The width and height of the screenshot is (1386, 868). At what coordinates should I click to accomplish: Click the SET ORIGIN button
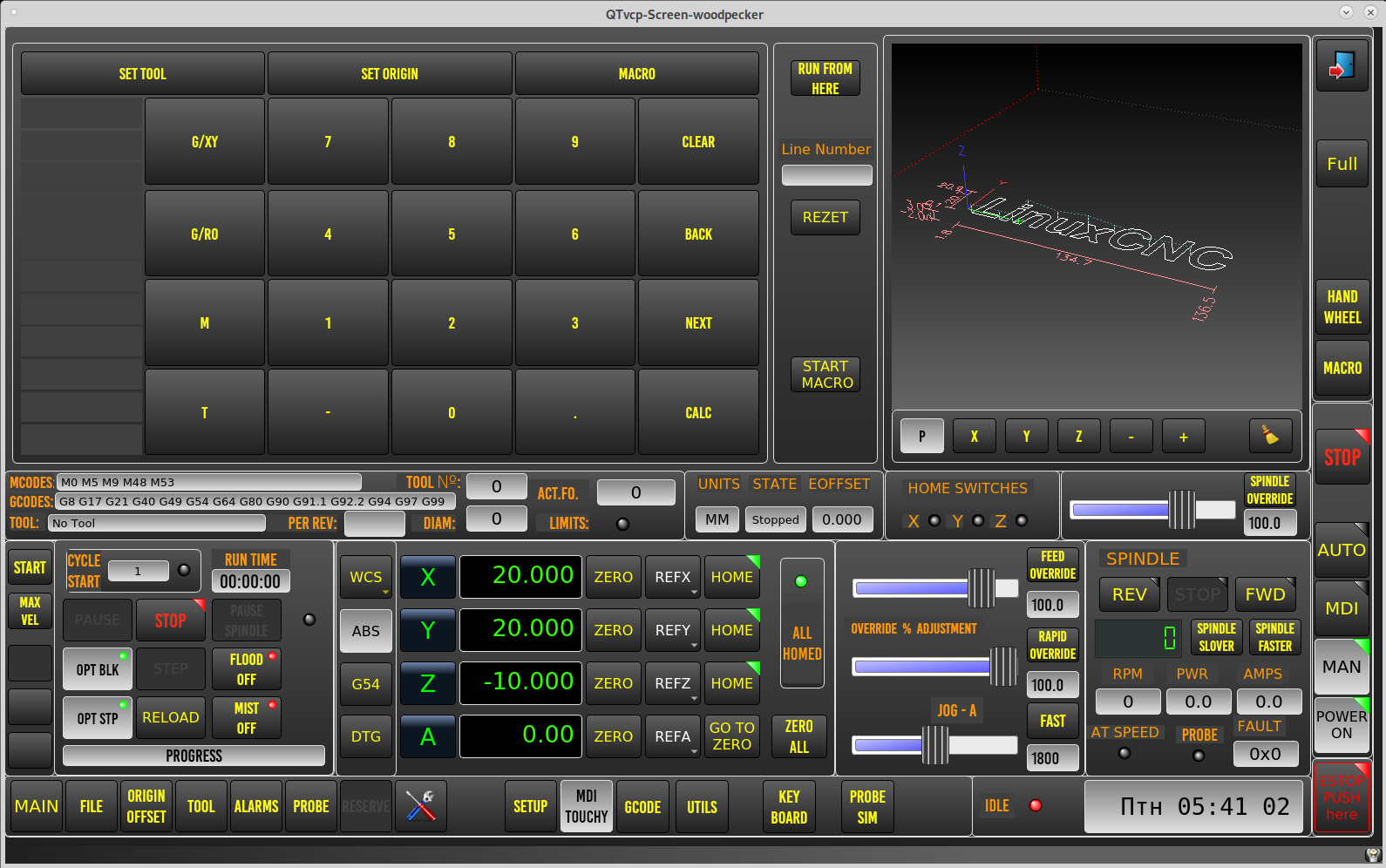pyautogui.click(x=390, y=74)
